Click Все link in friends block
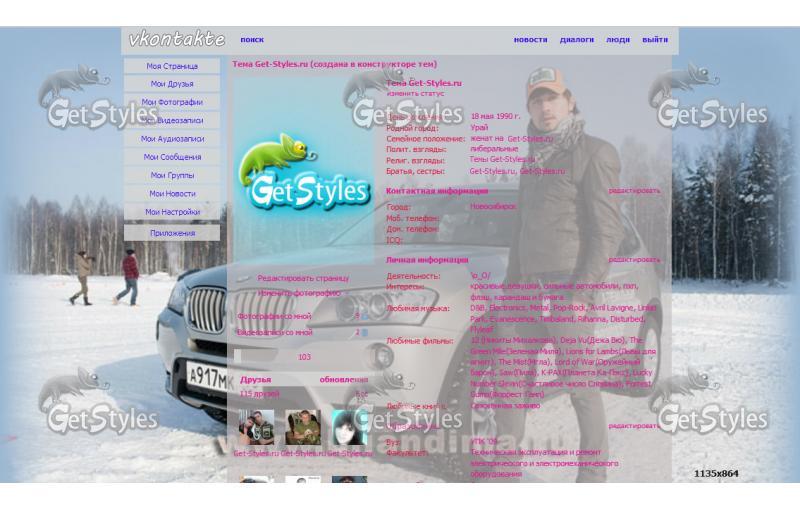Viewport: 800px width, 509px height. coord(362,394)
